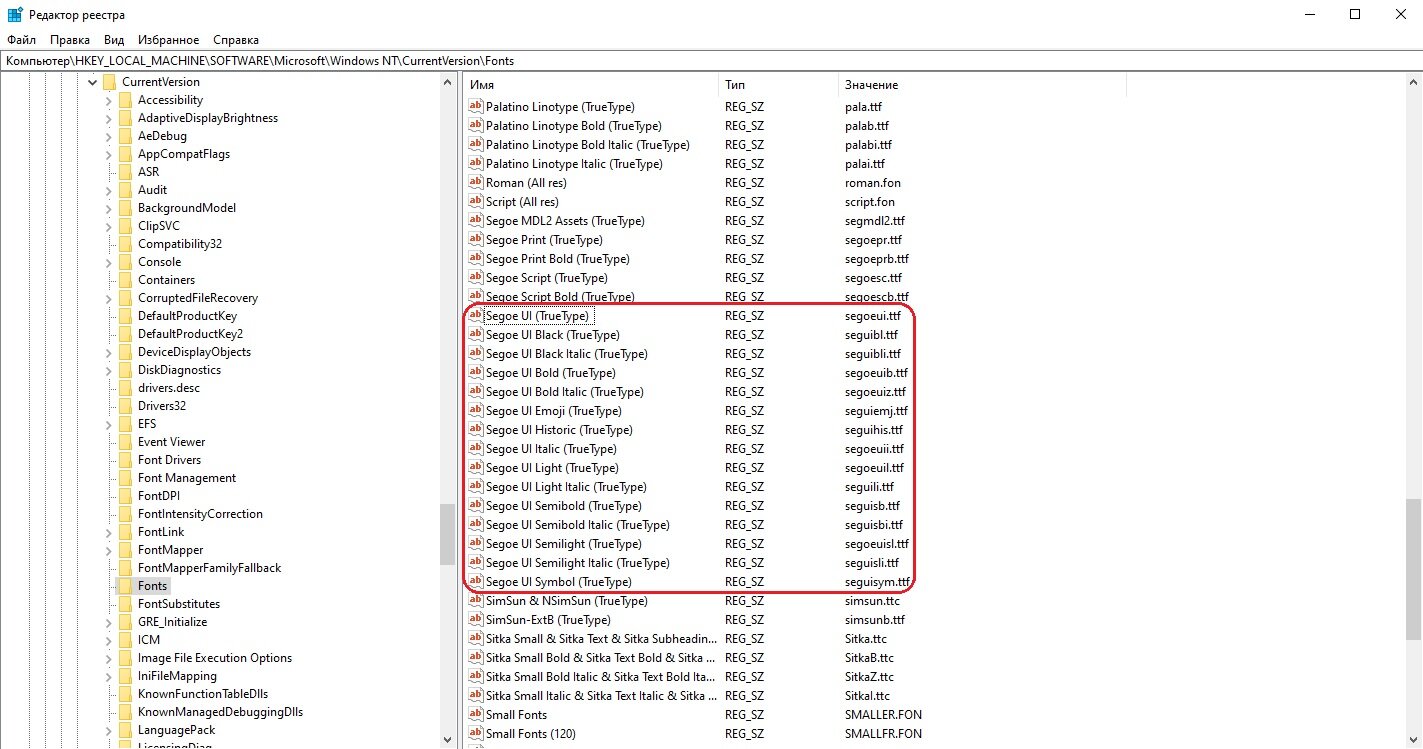Image resolution: width=1423 pixels, height=749 pixels.
Task: Click string icon of Palatino Linotype (TrueType)
Action: click(x=476, y=107)
